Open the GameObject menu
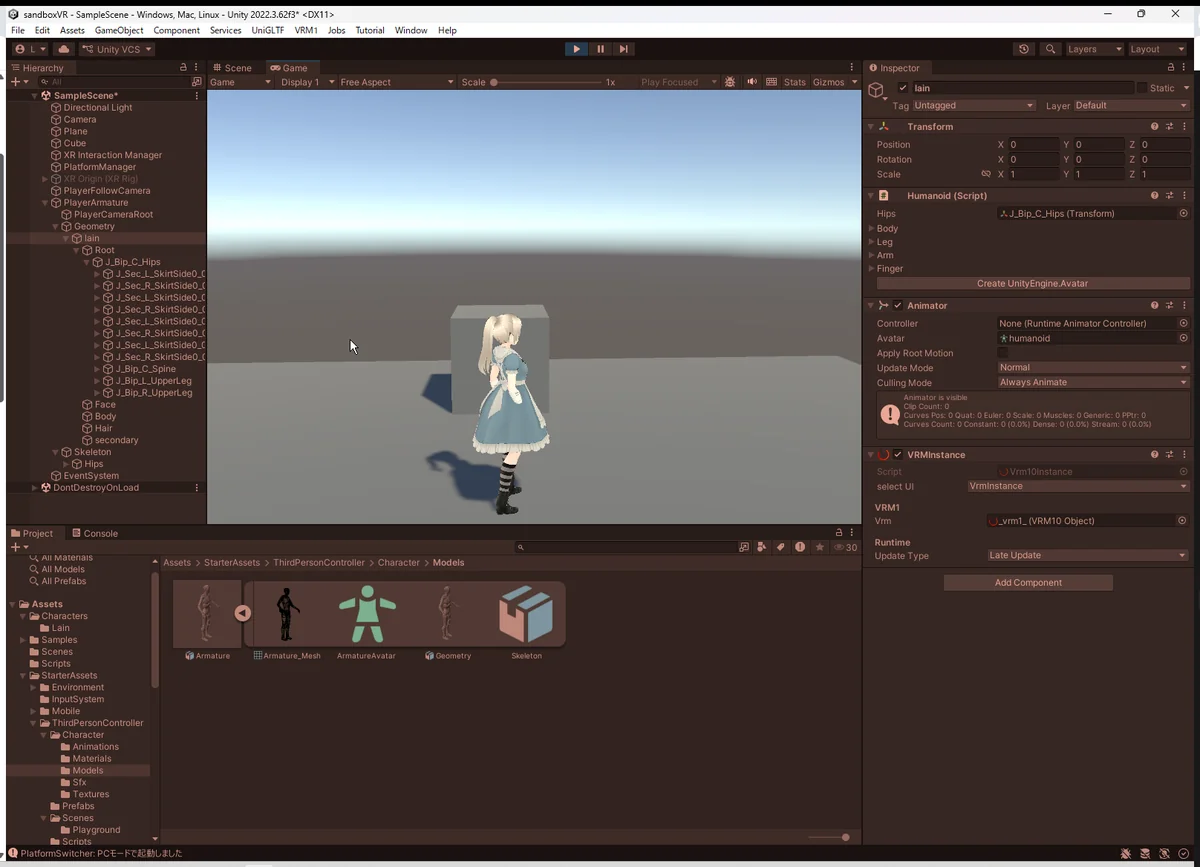 coord(119,30)
